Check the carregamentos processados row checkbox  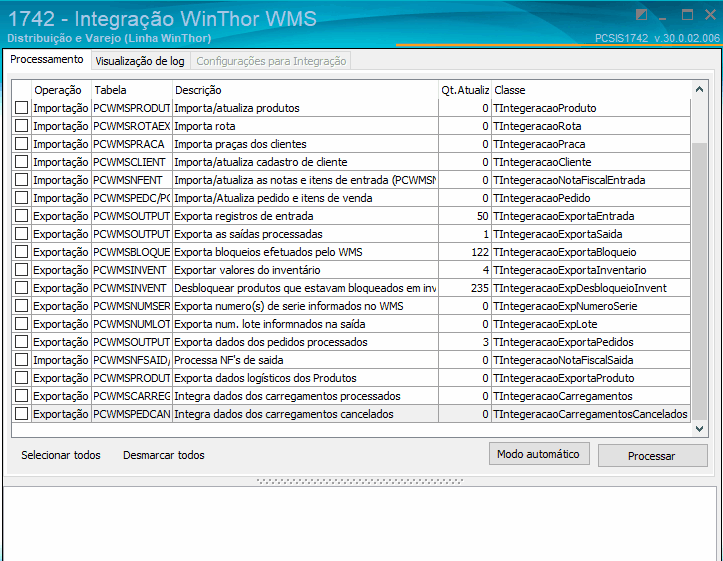coord(21,396)
